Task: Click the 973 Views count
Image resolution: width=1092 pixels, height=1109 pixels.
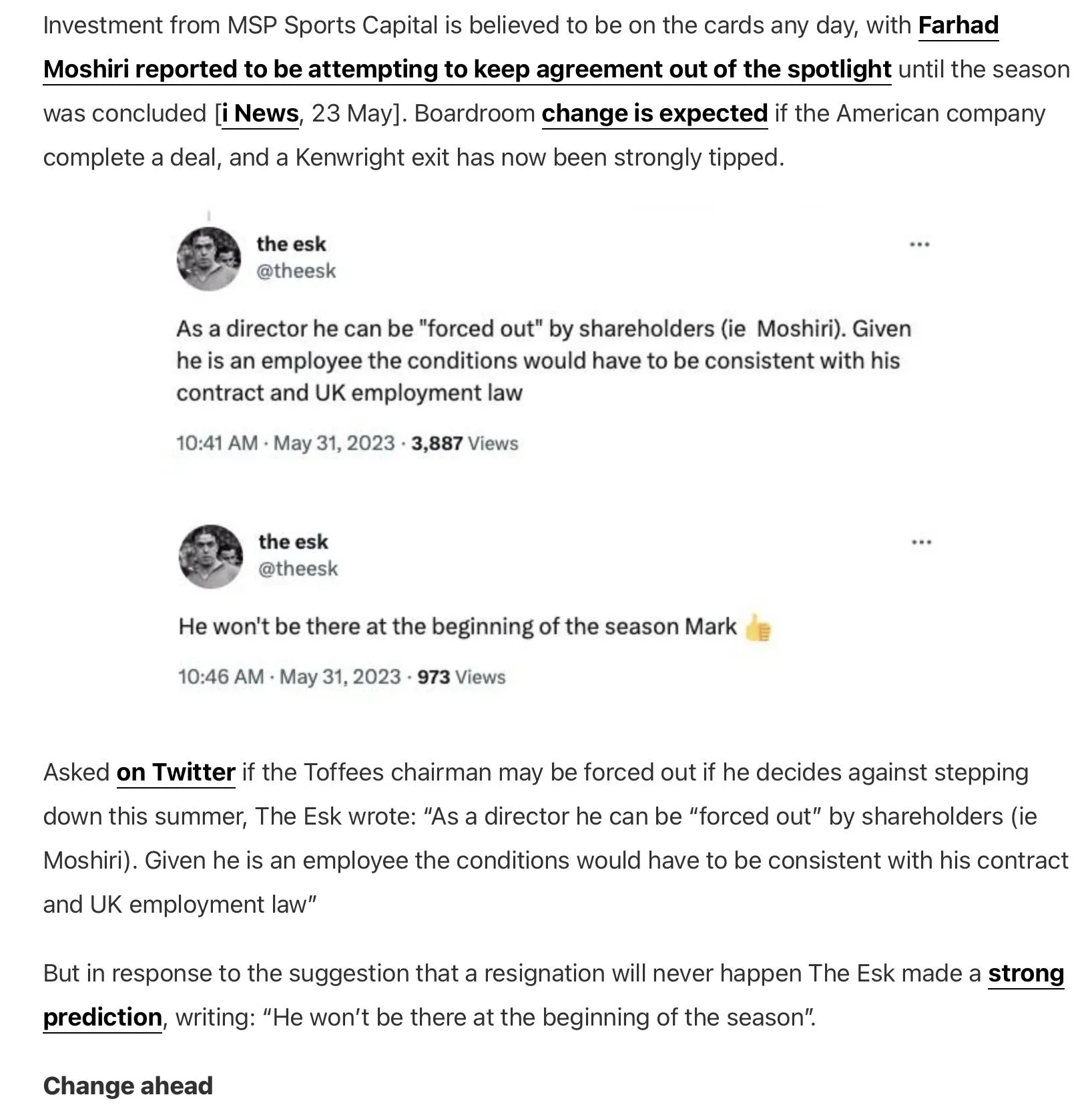Action: coord(461,677)
